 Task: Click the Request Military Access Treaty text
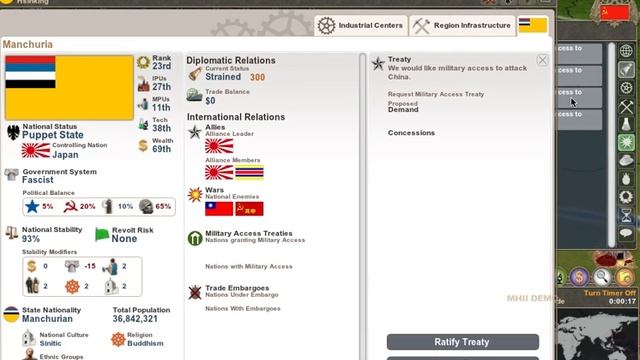[436, 94]
